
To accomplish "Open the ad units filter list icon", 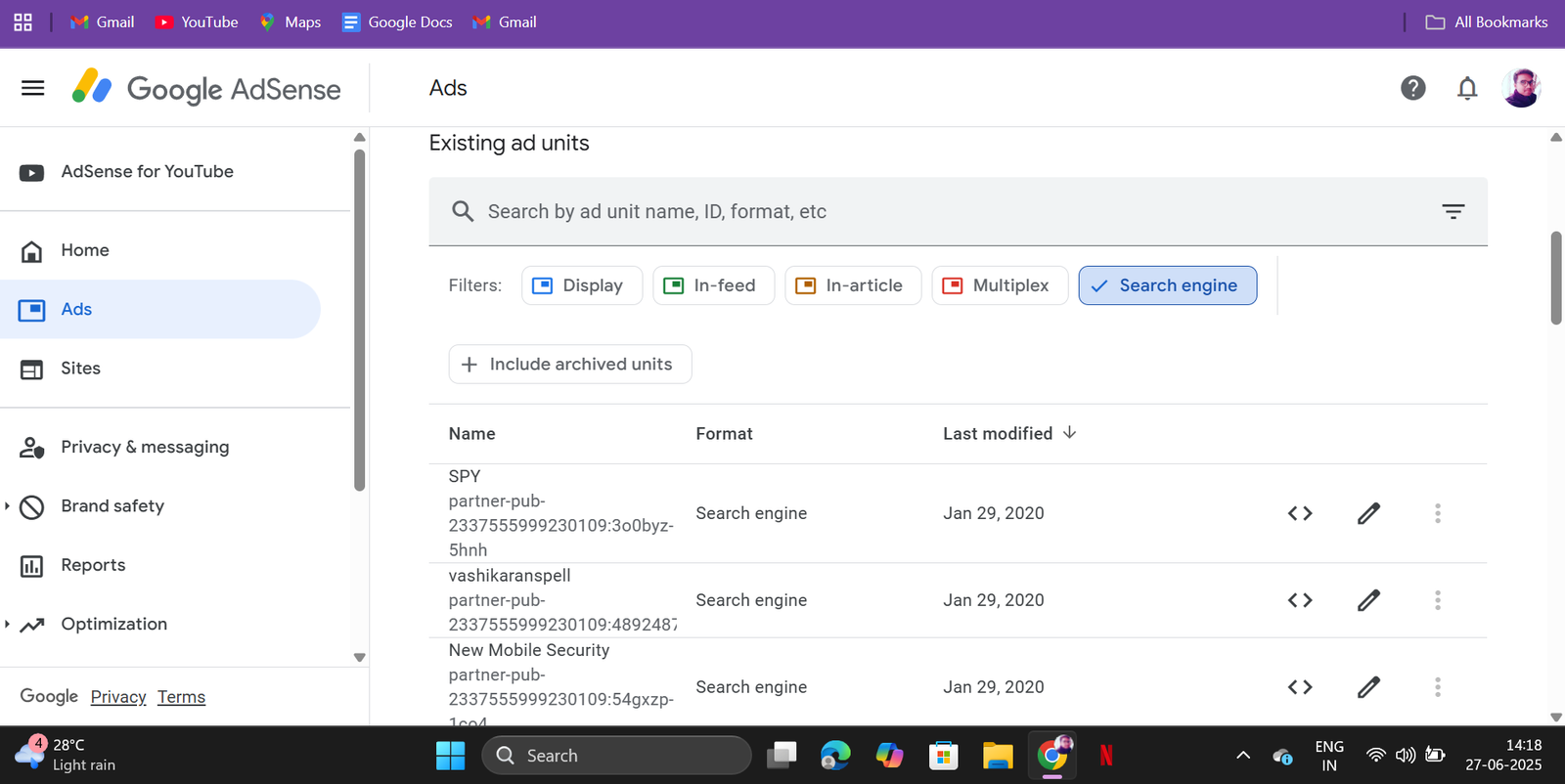I will 1453,211.
